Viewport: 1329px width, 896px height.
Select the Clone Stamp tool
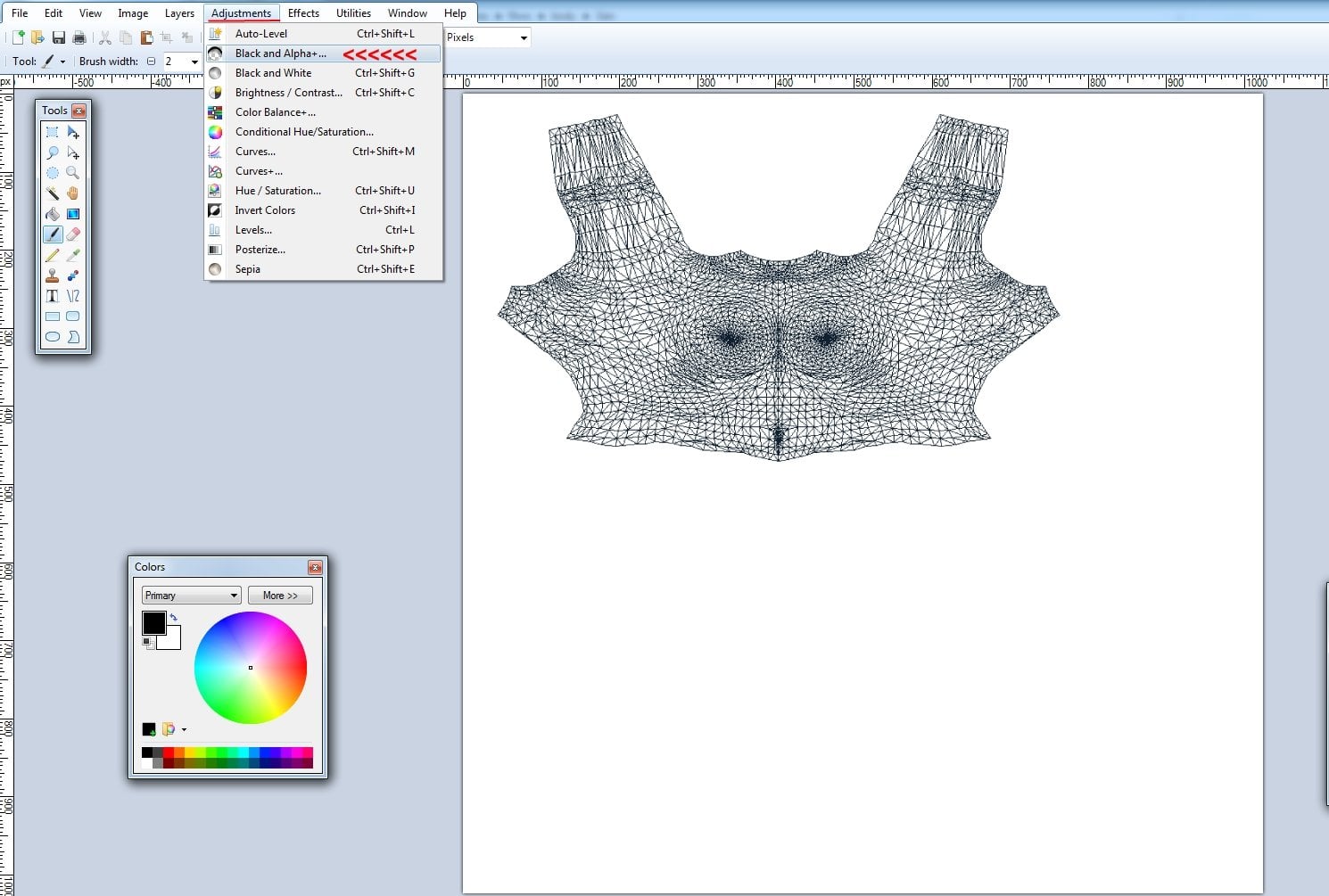[x=53, y=275]
